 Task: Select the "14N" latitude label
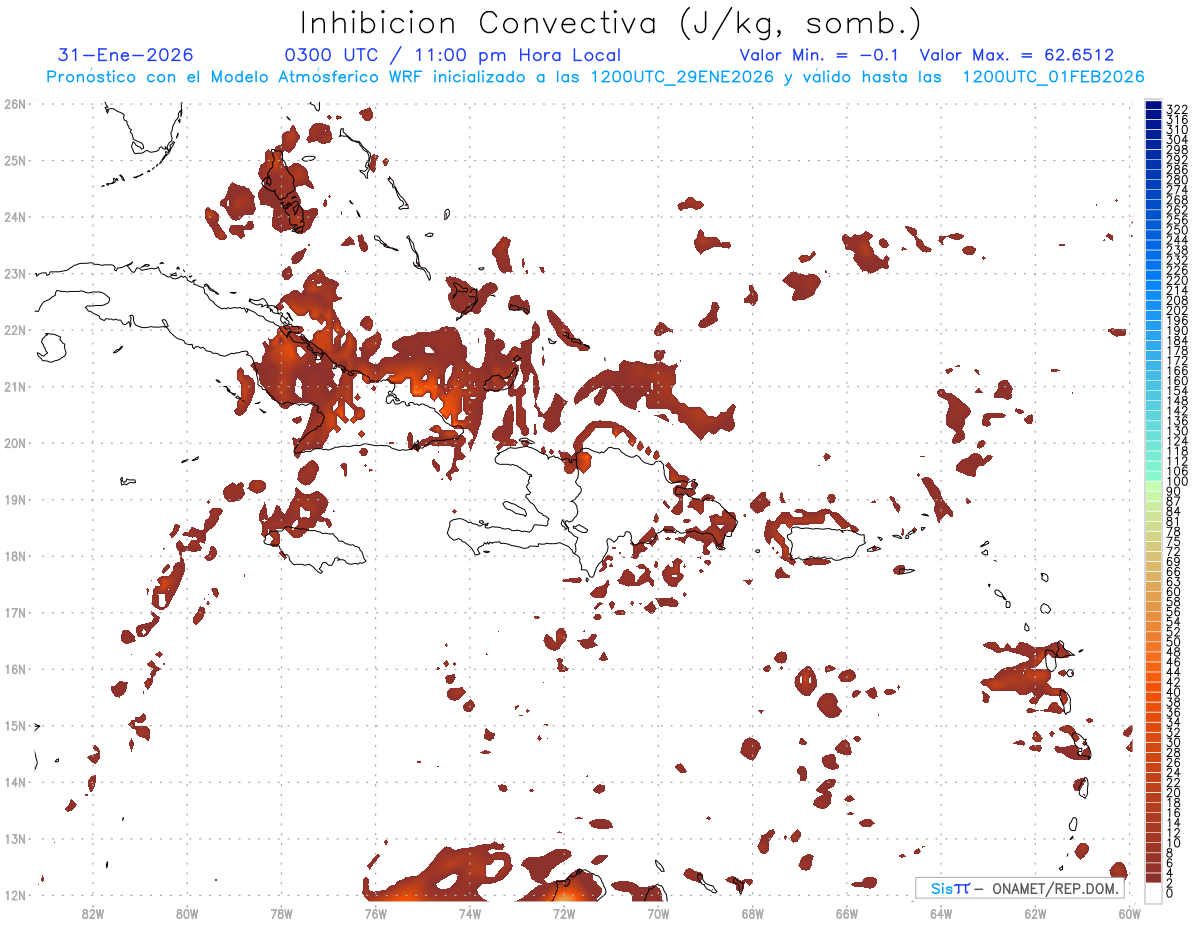pyautogui.click(x=14, y=782)
